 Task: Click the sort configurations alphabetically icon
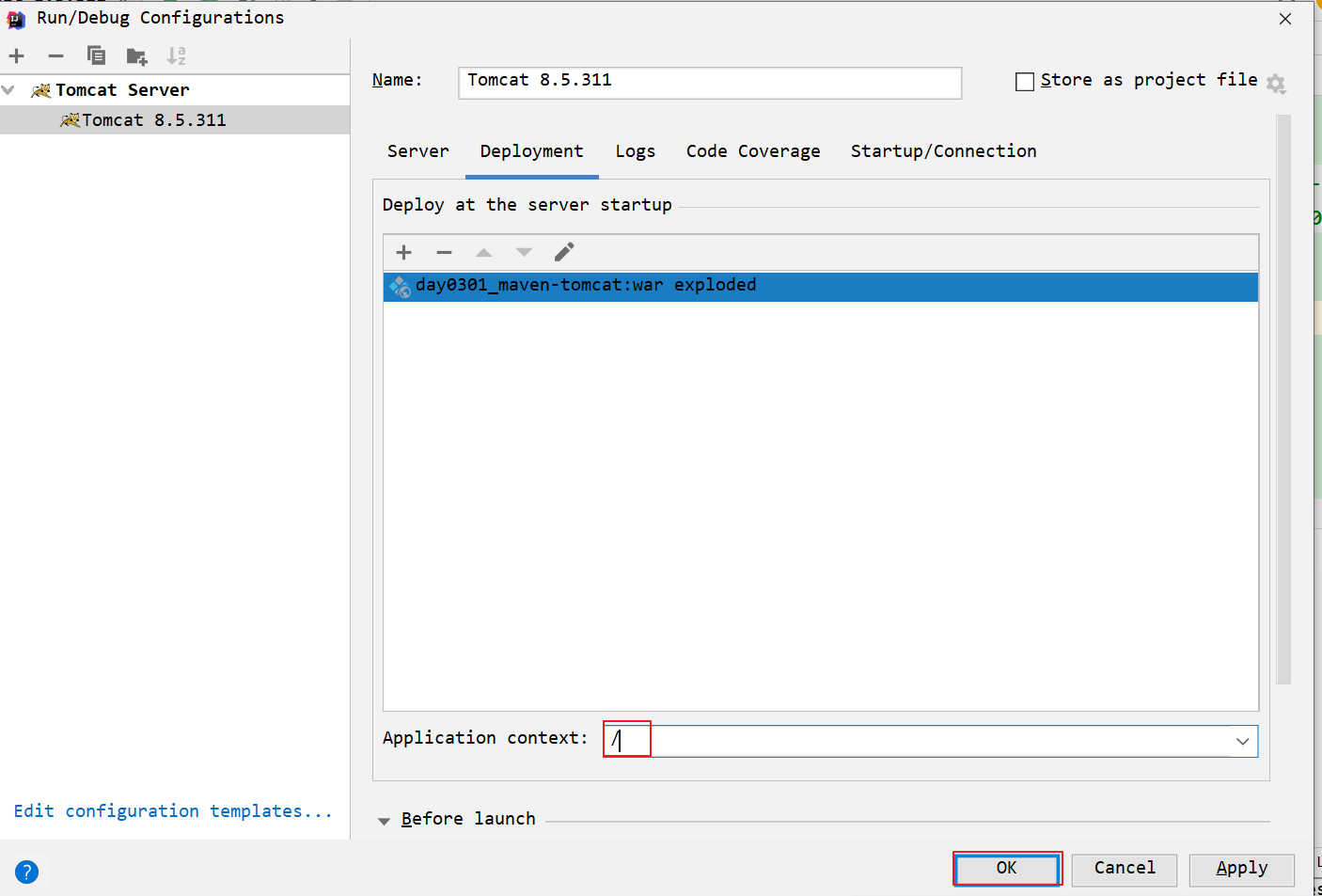tap(176, 56)
